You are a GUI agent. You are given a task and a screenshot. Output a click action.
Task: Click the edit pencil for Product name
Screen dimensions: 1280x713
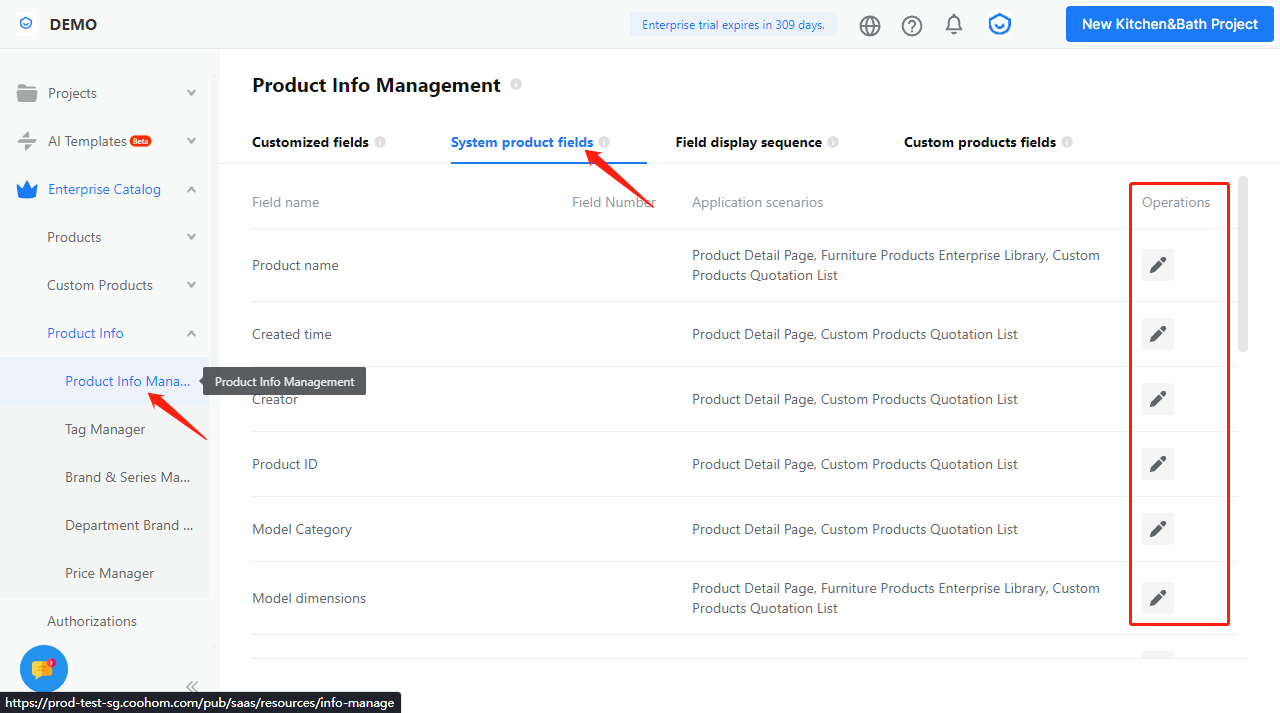[x=1157, y=265]
